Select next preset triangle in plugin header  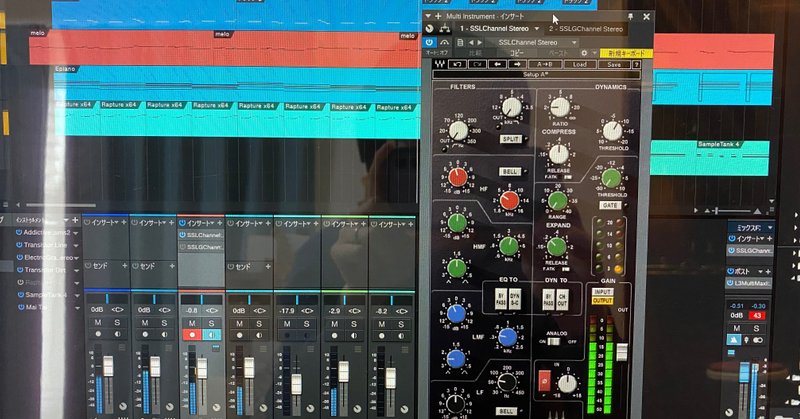pyautogui.click(x=480, y=43)
